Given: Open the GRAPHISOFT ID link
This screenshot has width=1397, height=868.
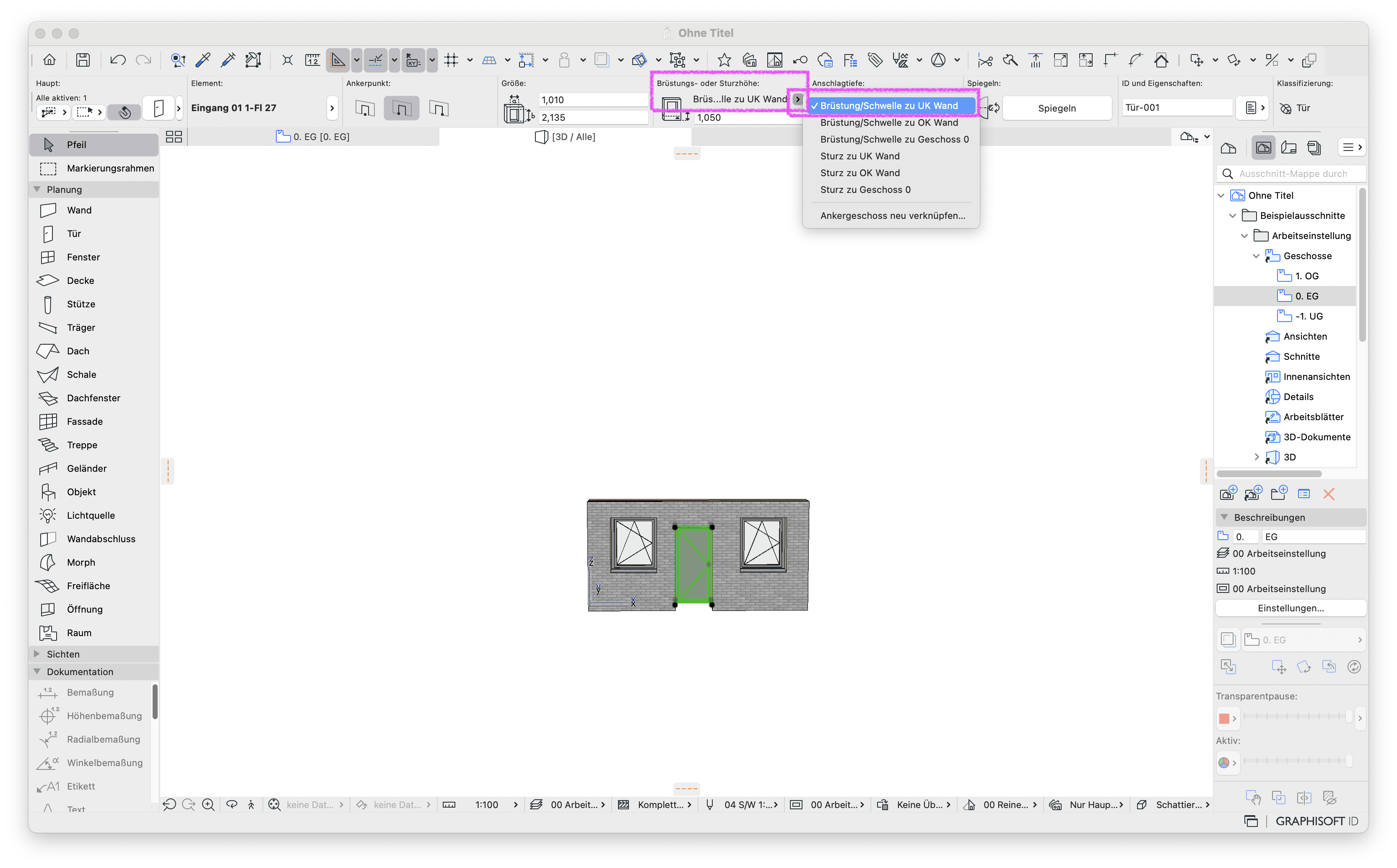Looking at the screenshot, I should pyautogui.click(x=1316, y=821).
